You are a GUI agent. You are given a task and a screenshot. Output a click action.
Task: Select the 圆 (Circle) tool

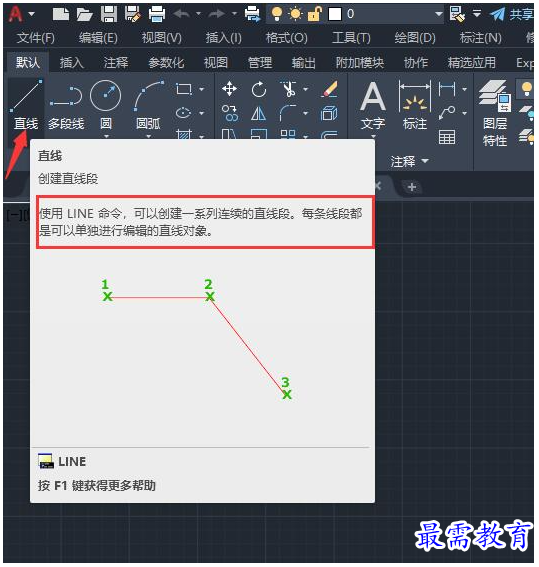click(x=105, y=105)
